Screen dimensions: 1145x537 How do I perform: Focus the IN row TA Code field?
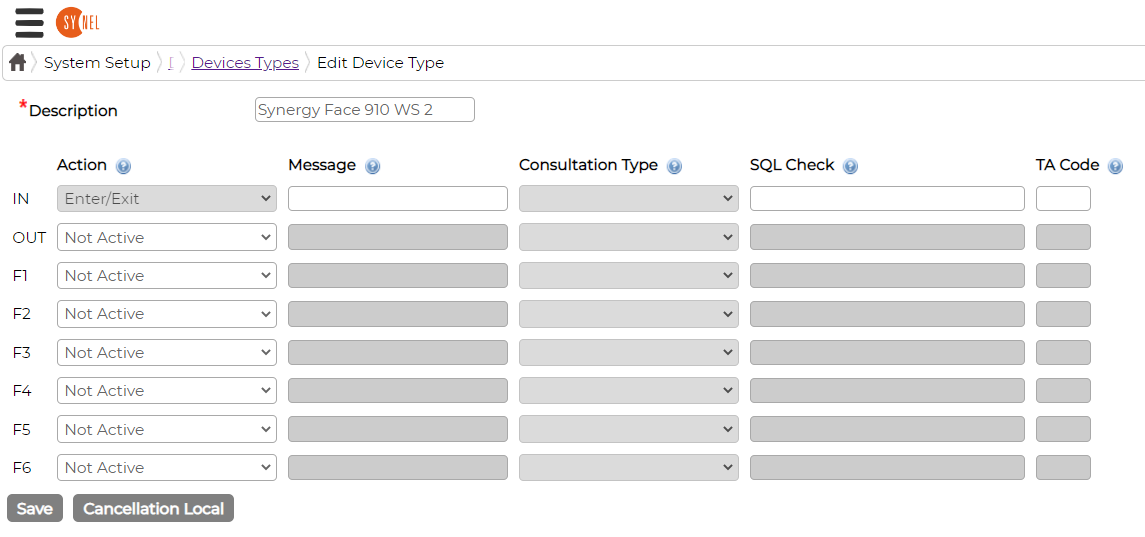click(1063, 199)
